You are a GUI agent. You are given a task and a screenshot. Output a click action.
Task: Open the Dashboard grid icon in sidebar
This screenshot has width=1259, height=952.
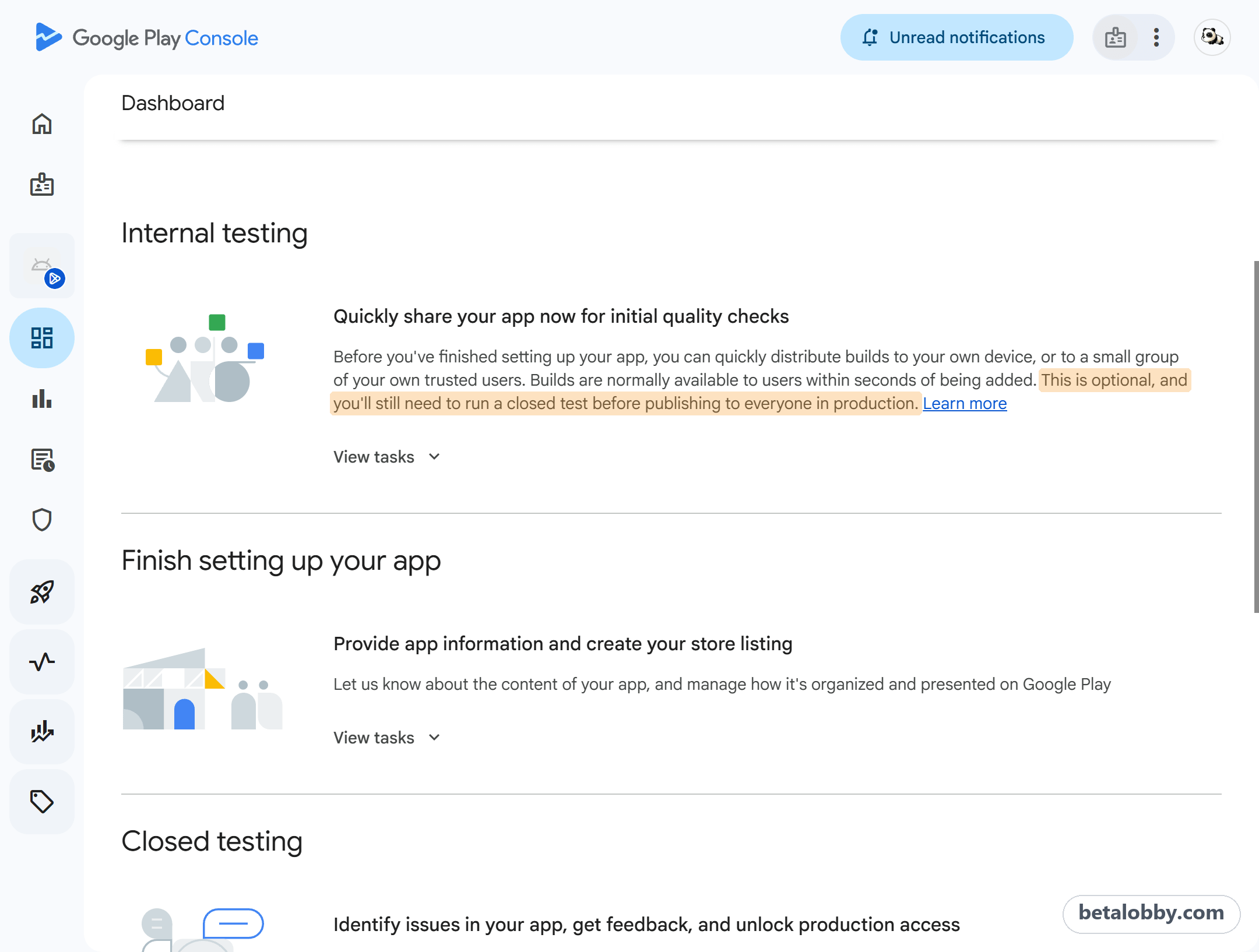[42, 338]
